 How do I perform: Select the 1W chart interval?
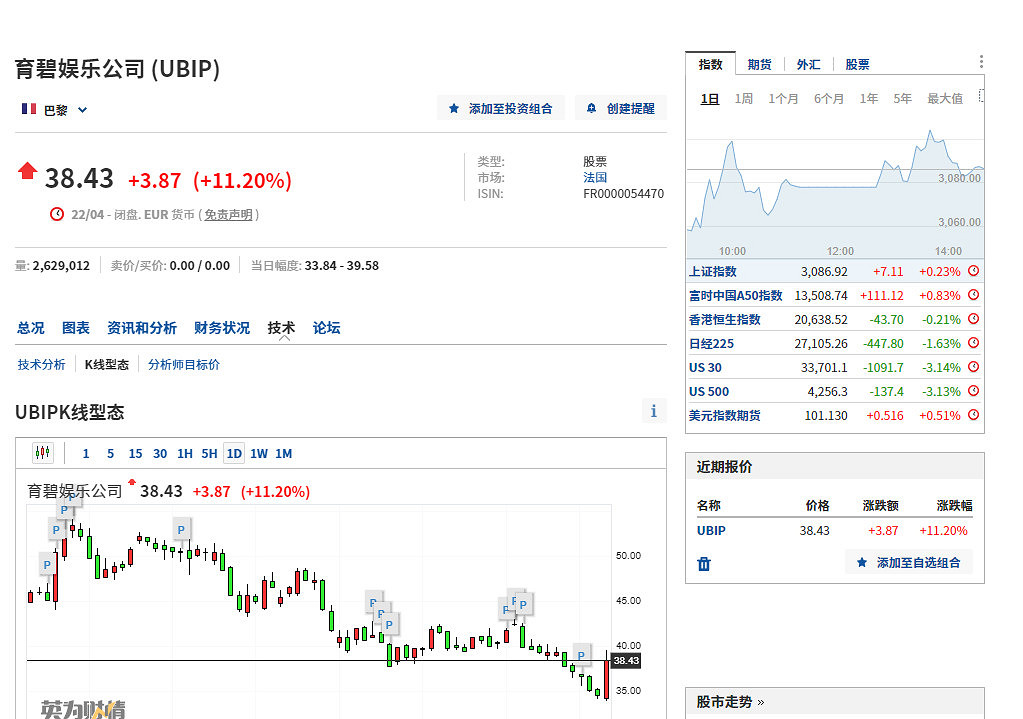point(258,454)
